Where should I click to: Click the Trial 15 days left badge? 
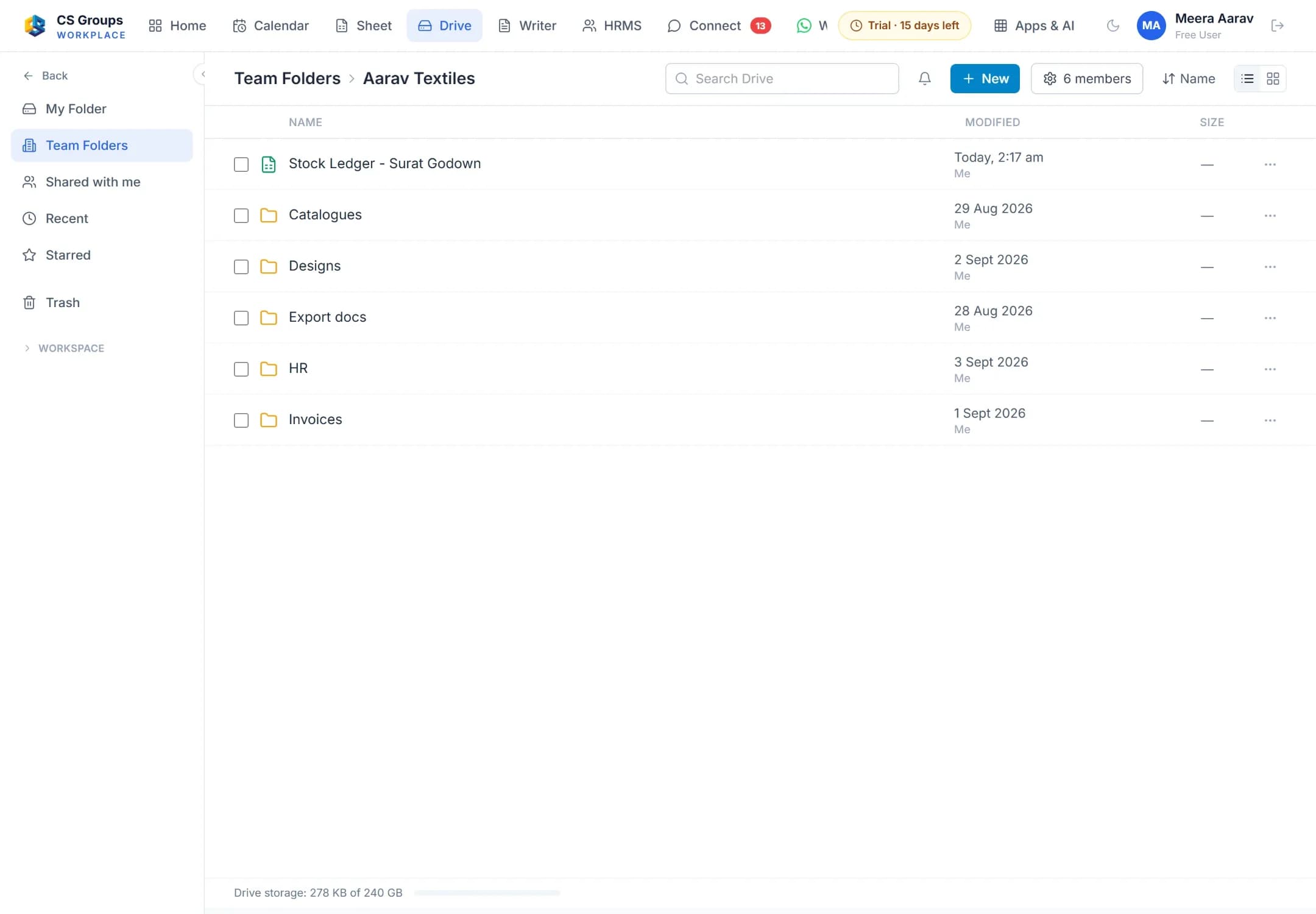click(904, 26)
